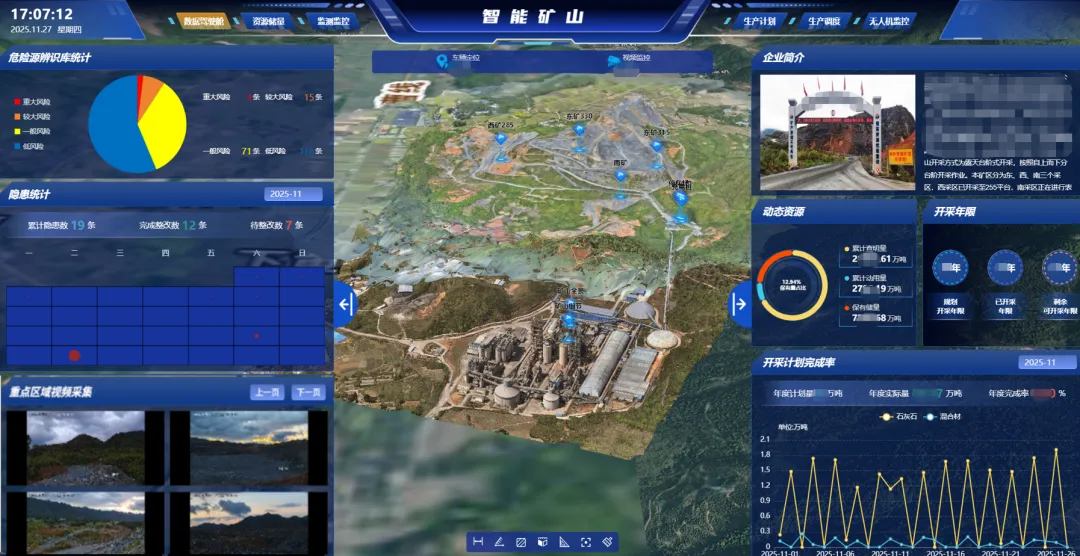Image resolution: width=1080 pixels, height=556 pixels.
Task: Click the 南矿 map marker
Action: coord(621,177)
